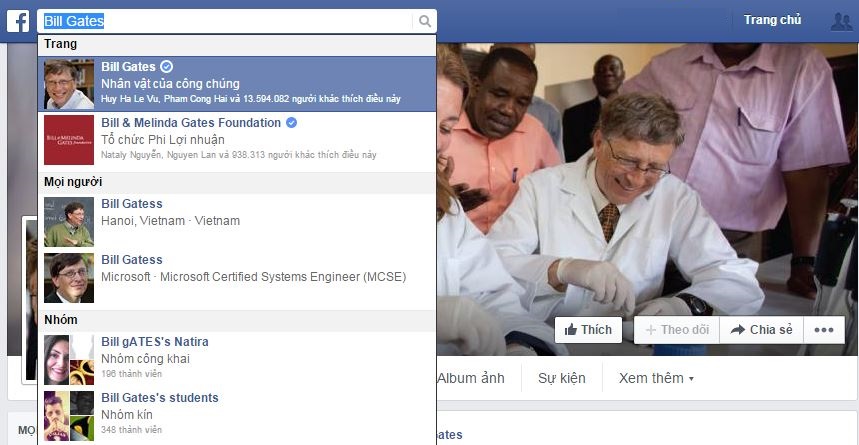Click the Bill Gates's students group thumbnail
This screenshot has width=859, height=445.
[69, 416]
